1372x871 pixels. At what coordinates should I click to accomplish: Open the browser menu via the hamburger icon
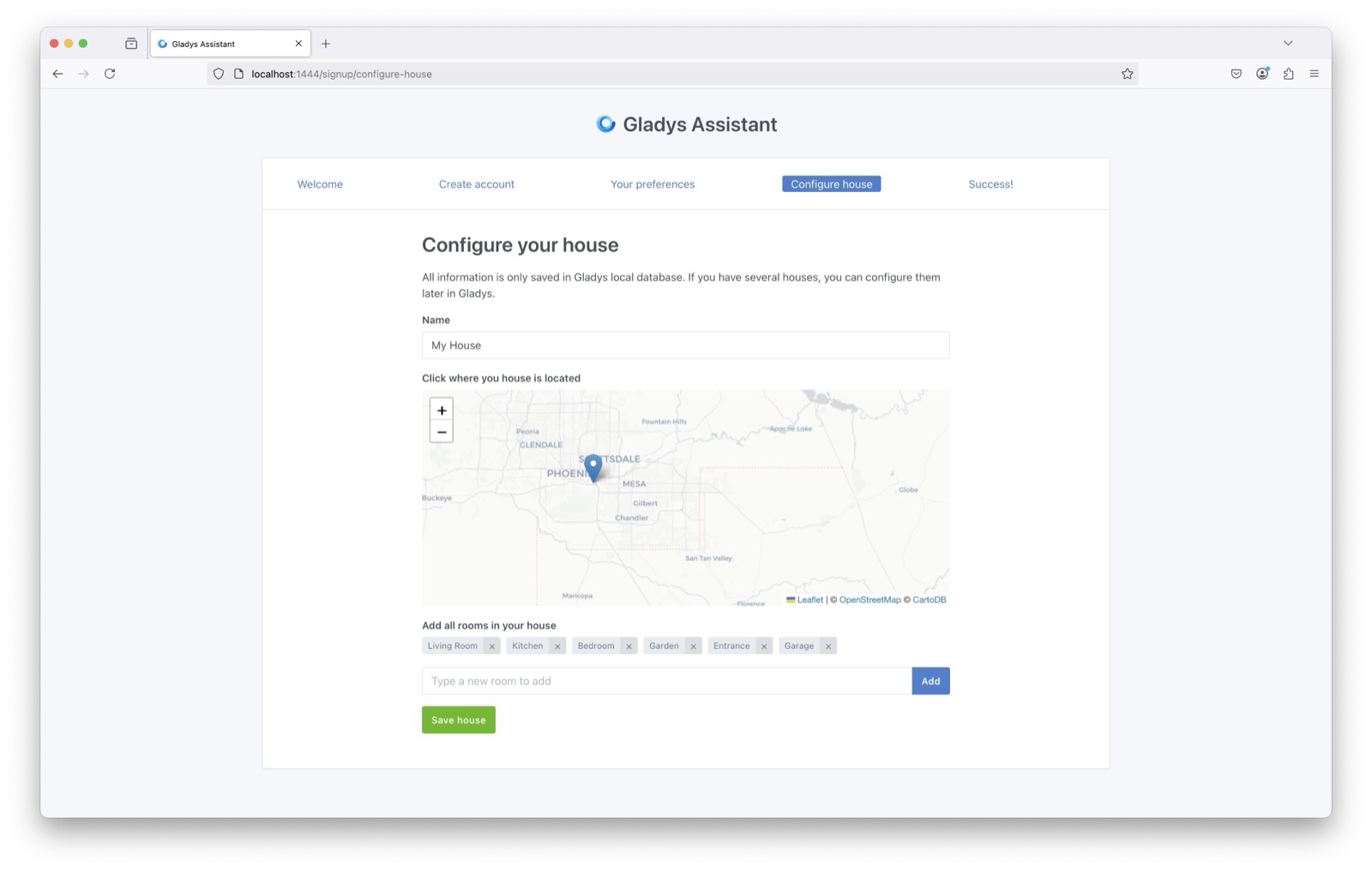click(1314, 74)
